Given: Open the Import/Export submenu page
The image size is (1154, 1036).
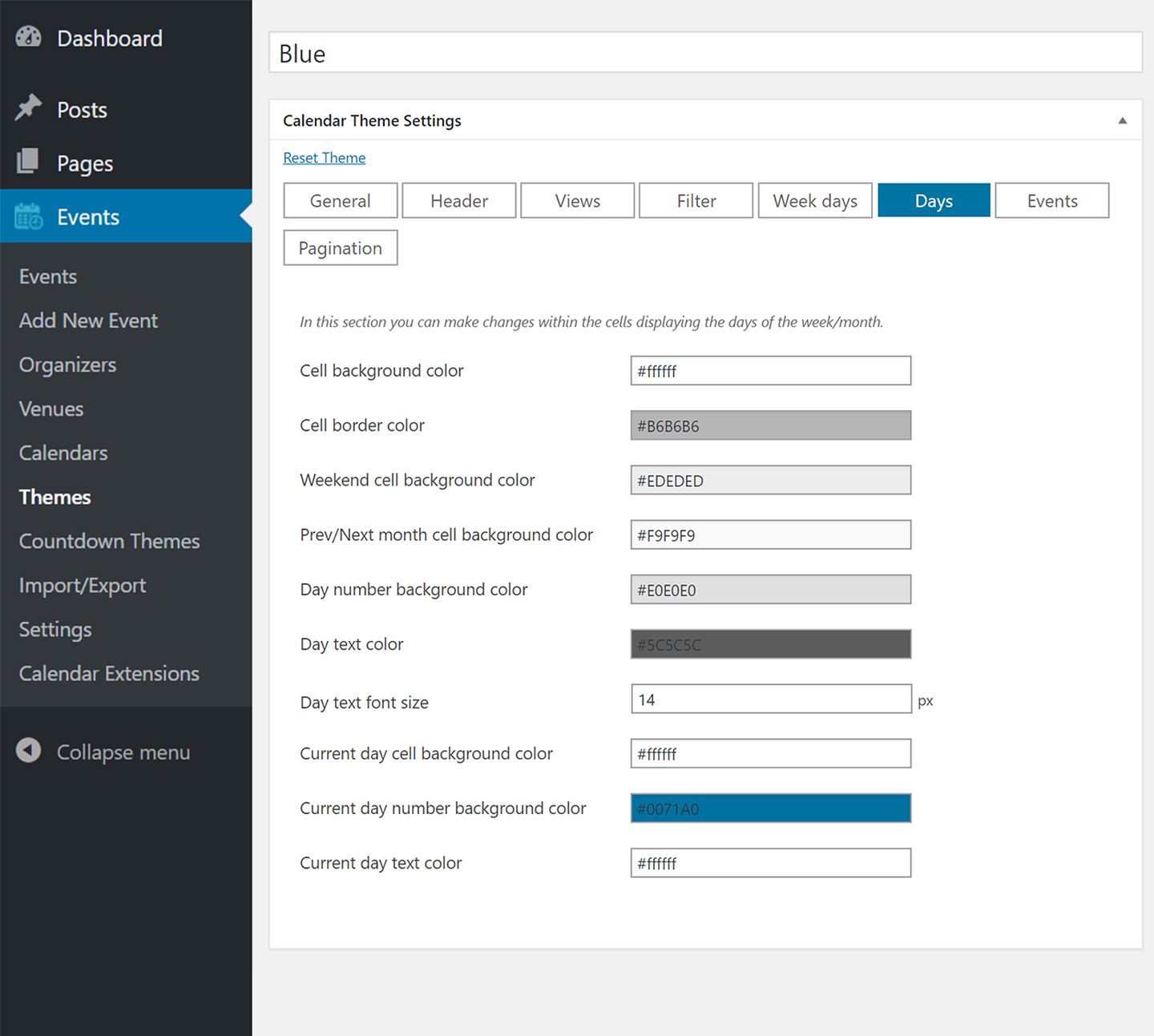Looking at the screenshot, I should click(83, 586).
